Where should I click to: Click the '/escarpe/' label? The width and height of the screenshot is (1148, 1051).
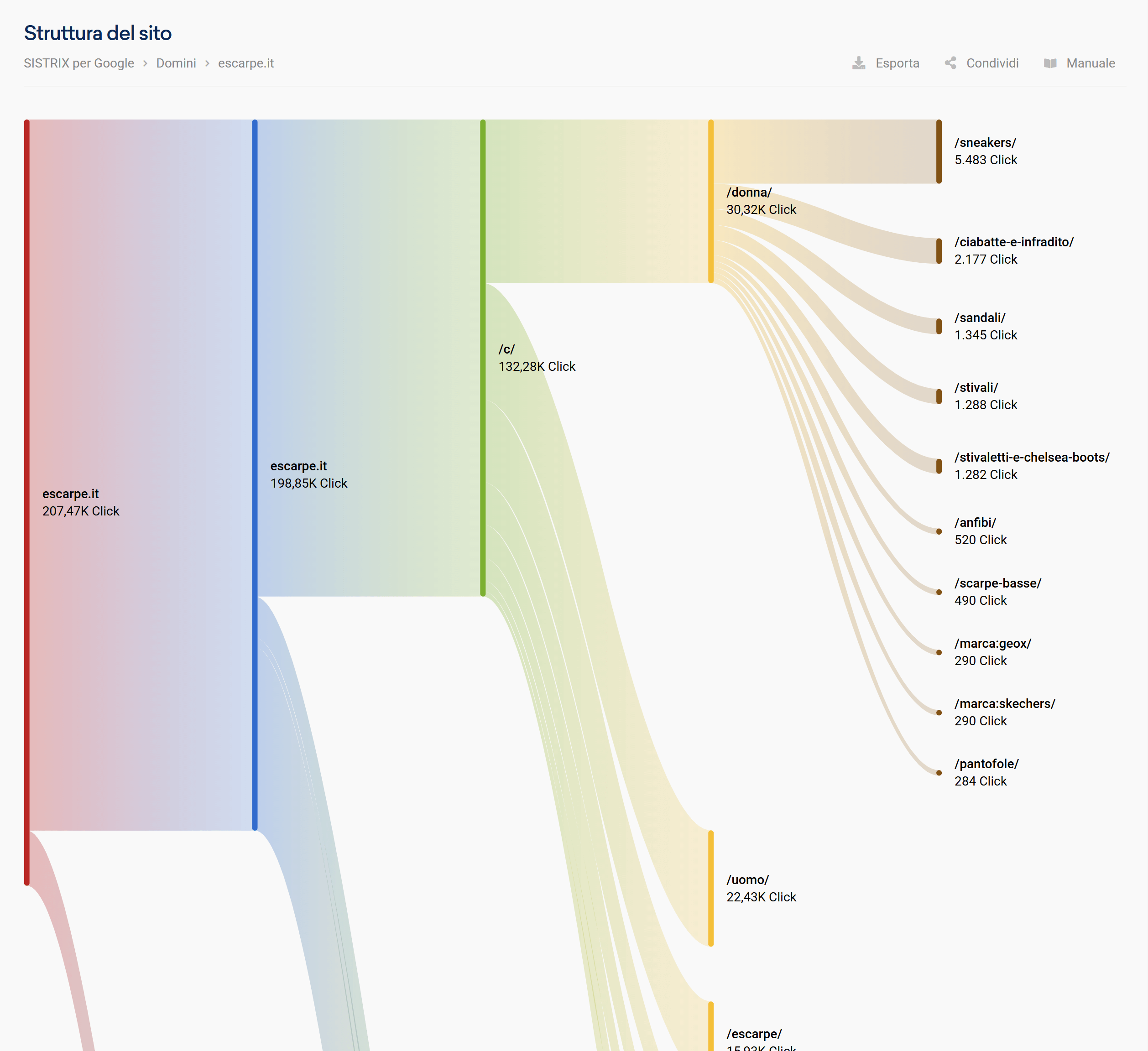(x=754, y=1034)
